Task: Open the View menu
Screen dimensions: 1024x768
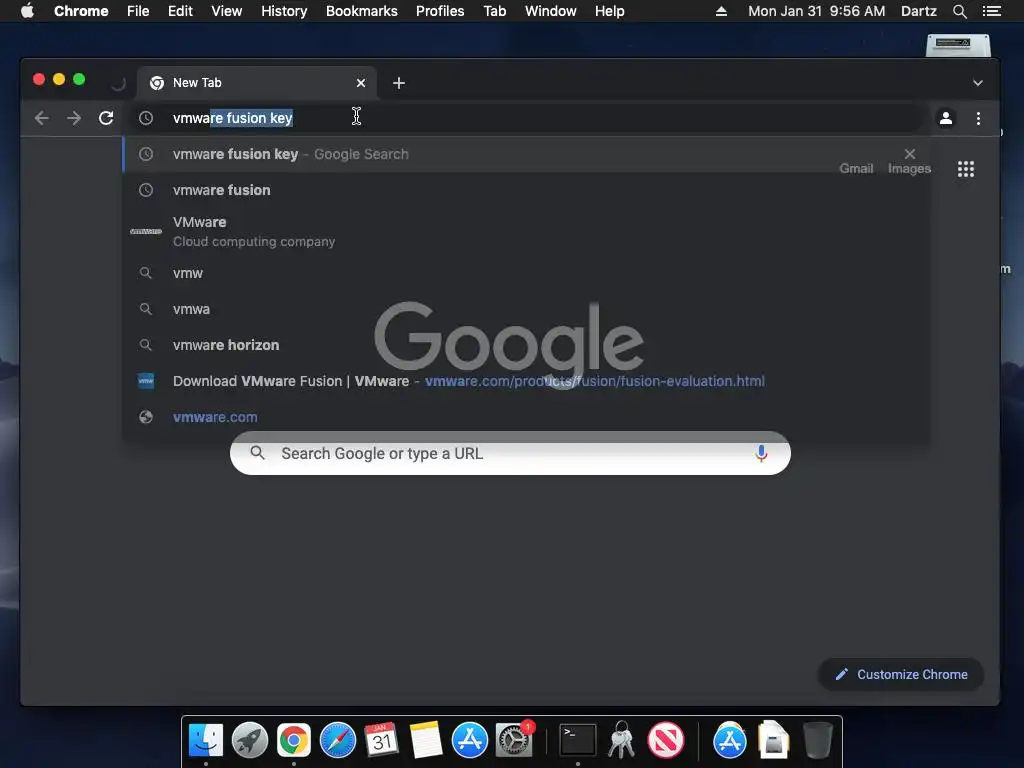Action: 227,11
